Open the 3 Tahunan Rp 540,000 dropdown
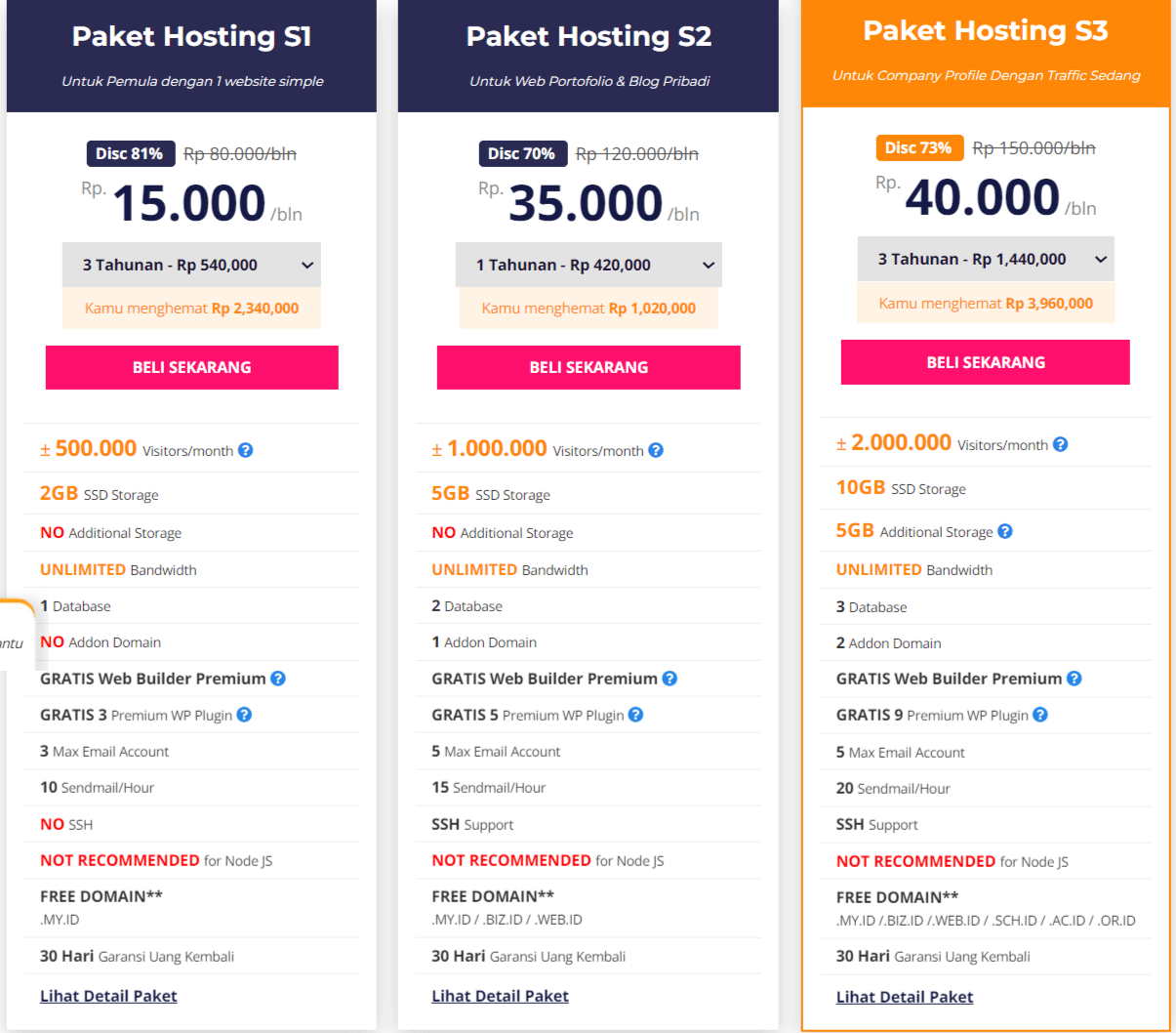This screenshot has width=1176, height=1033. [x=191, y=265]
